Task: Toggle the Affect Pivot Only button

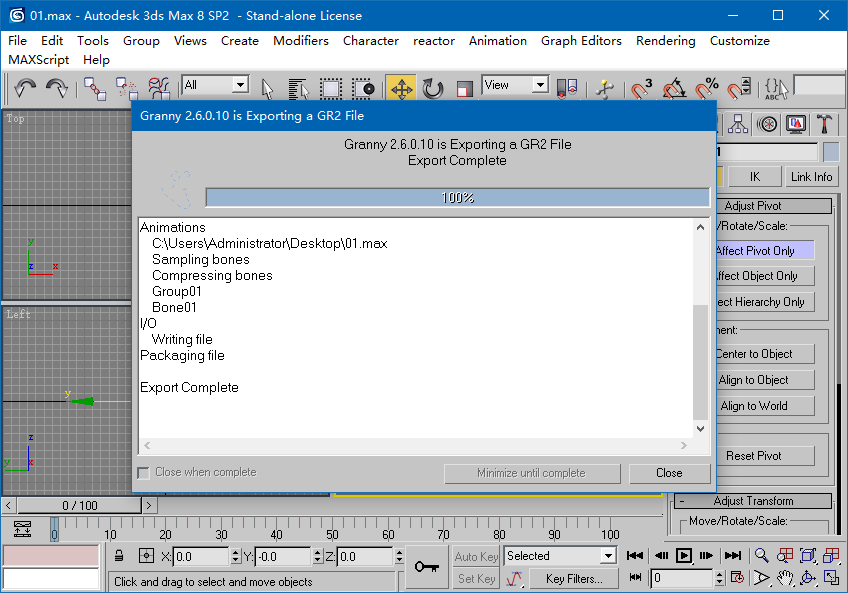Action: click(764, 251)
